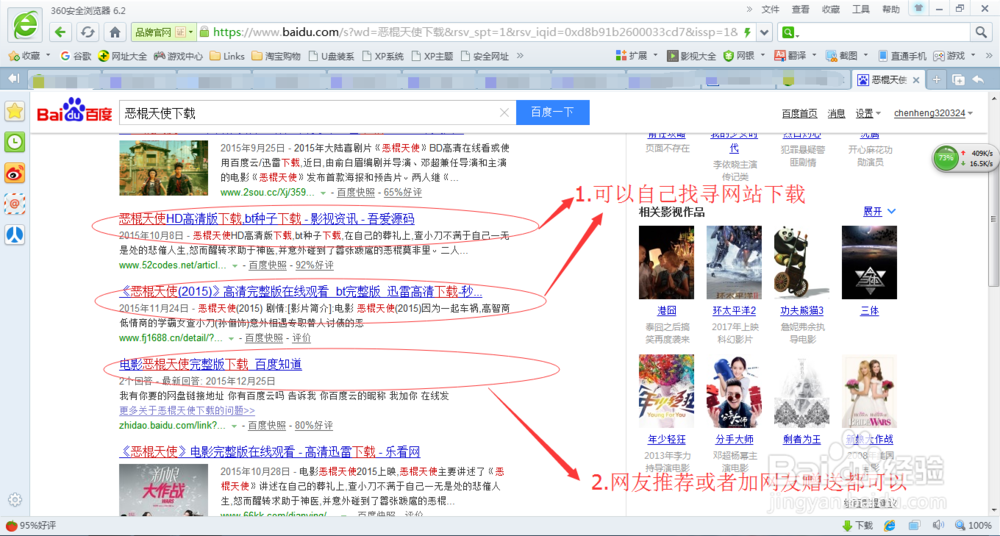
Task: Open the 更多关于恶棍天使下载的问题 link
Action: click(187, 410)
